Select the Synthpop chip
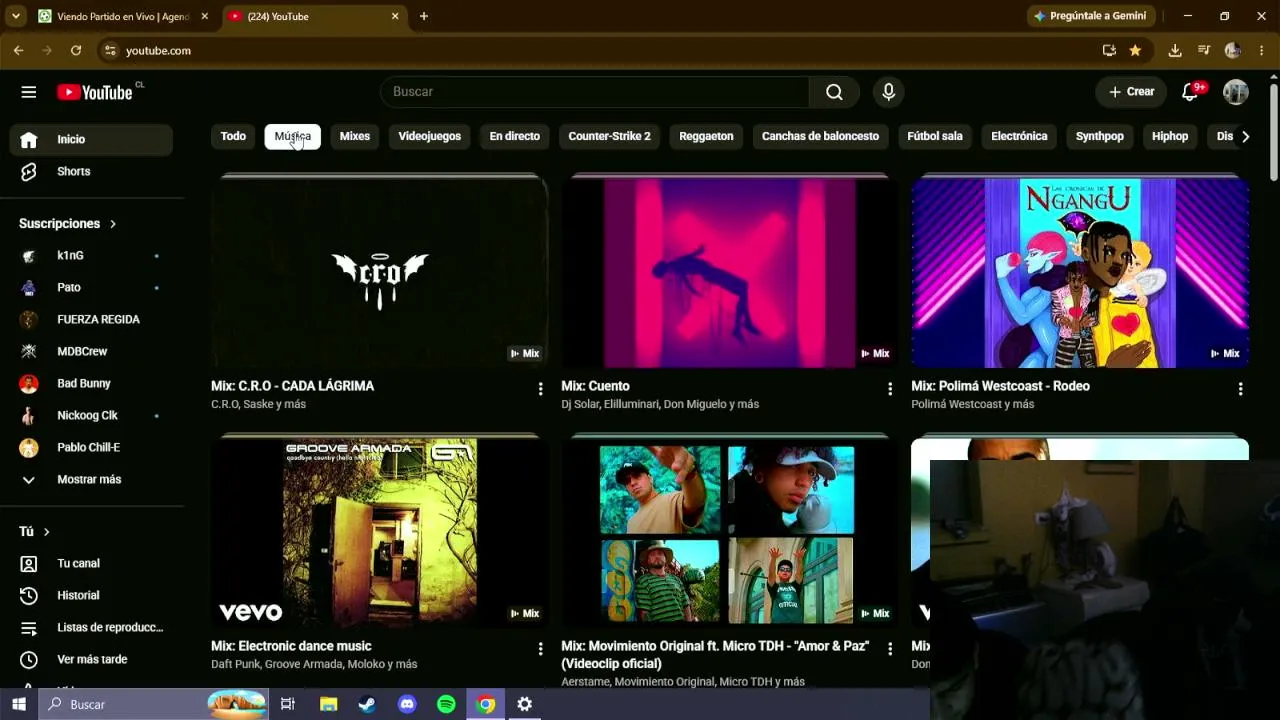The width and height of the screenshot is (1280, 720). [1100, 136]
